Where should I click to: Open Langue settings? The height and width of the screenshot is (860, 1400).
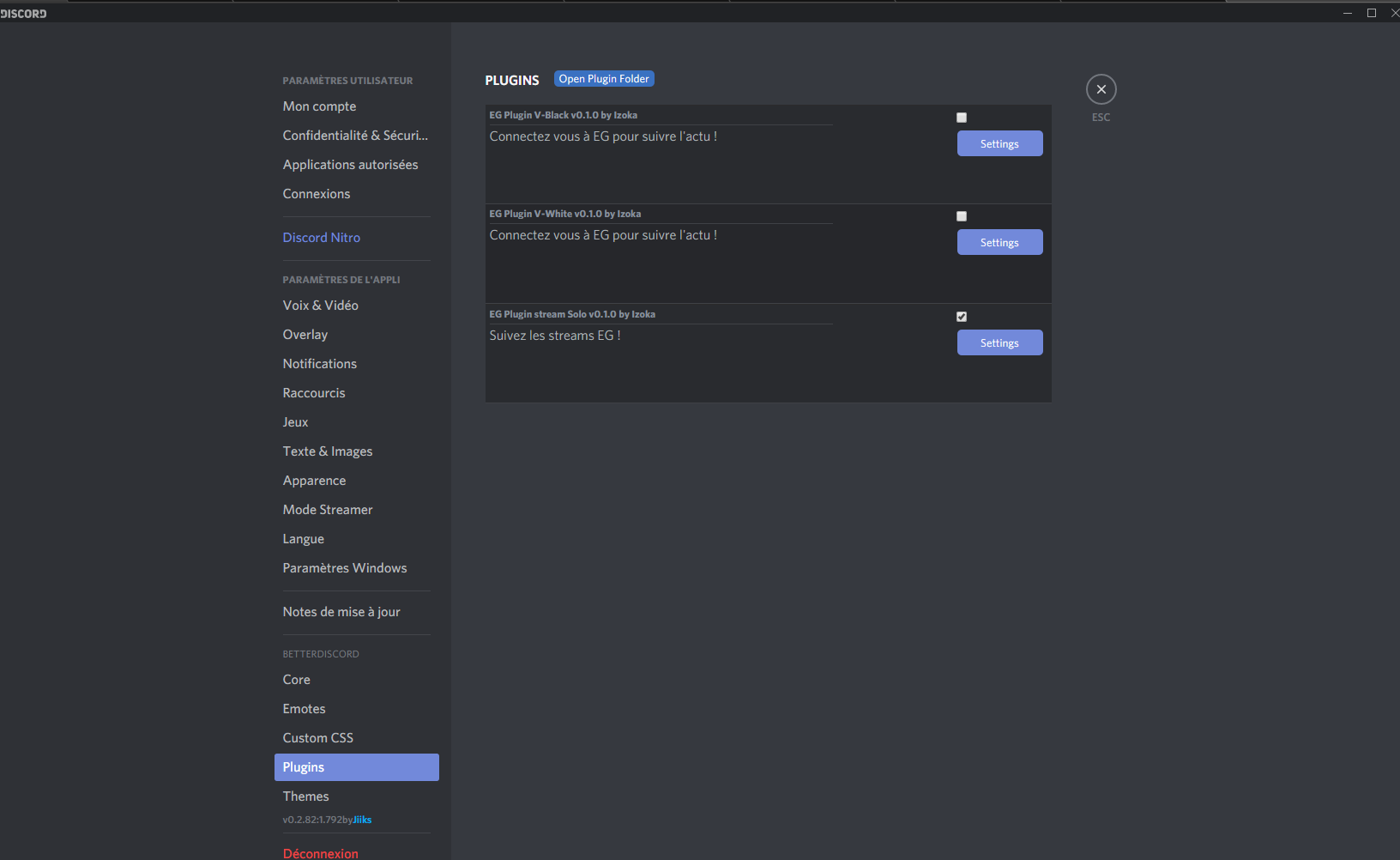356,539
